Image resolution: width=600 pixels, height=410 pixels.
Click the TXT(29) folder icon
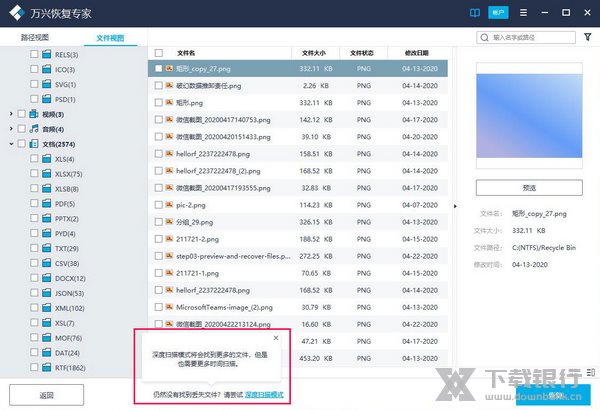tap(47, 248)
